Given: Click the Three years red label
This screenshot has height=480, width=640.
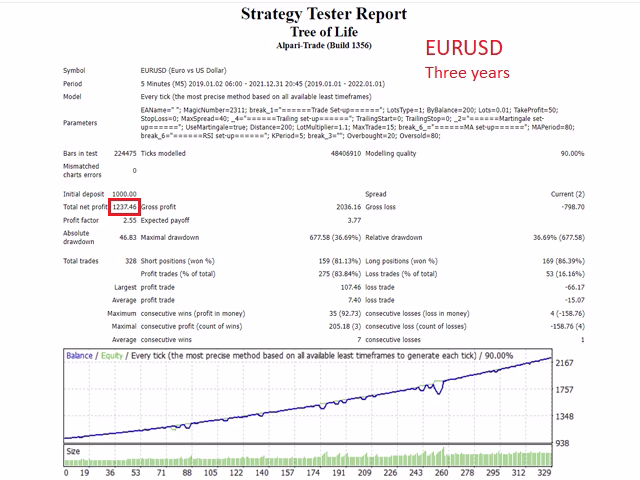Looking at the screenshot, I should [467, 73].
